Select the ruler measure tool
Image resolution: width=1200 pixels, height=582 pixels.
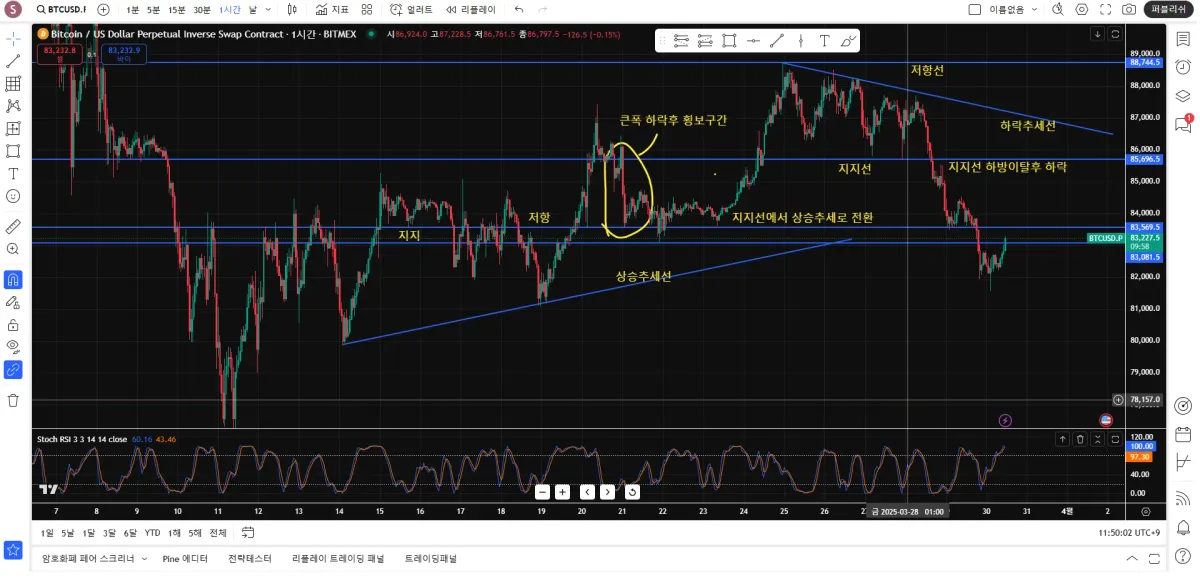[13, 226]
